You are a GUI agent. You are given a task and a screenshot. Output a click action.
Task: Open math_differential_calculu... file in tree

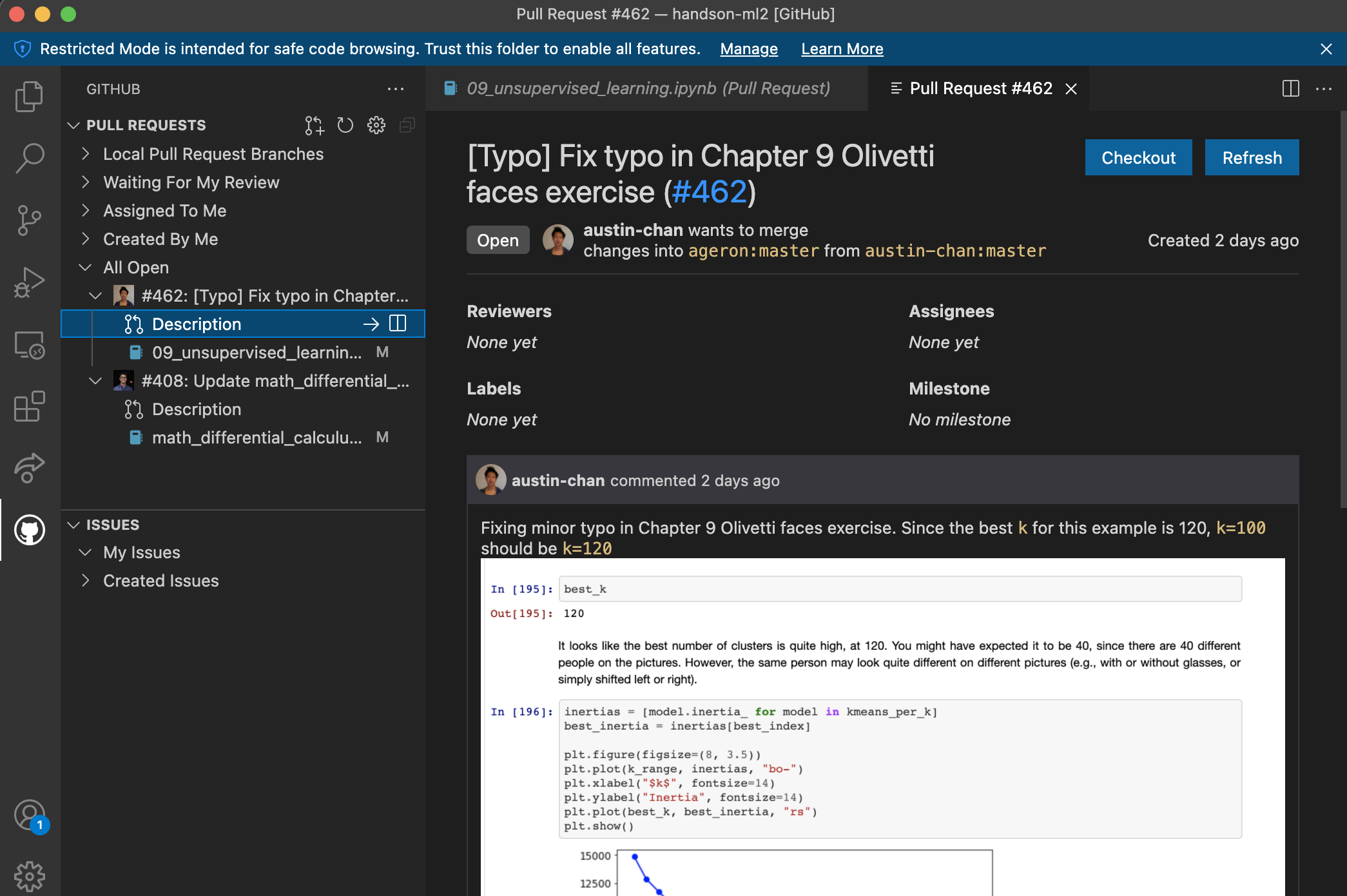click(x=244, y=438)
